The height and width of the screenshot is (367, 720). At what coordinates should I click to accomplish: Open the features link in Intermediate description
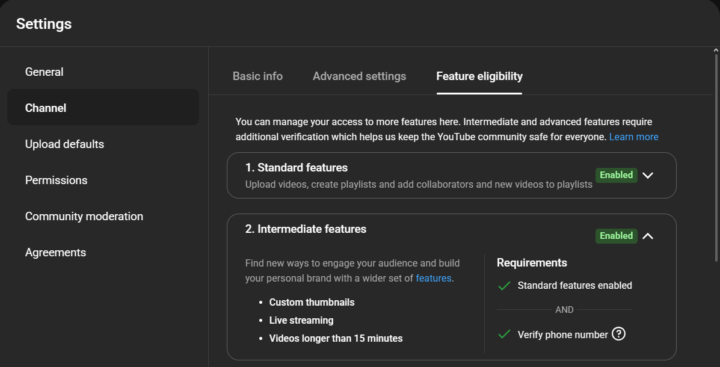click(433, 278)
